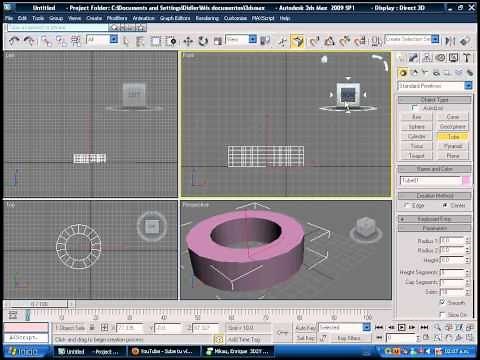The height and width of the screenshot is (360, 480).
Task: Toggle absolute/offset transform type-in mode
Action: tap(104, 328)
